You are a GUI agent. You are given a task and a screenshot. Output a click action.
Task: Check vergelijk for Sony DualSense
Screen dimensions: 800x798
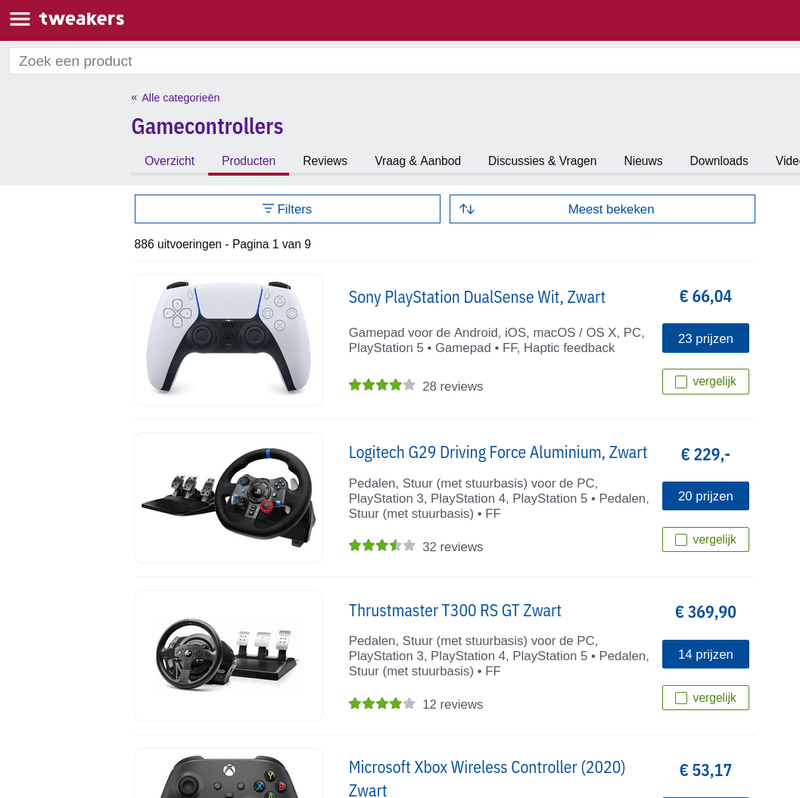[x=682, y=382]
